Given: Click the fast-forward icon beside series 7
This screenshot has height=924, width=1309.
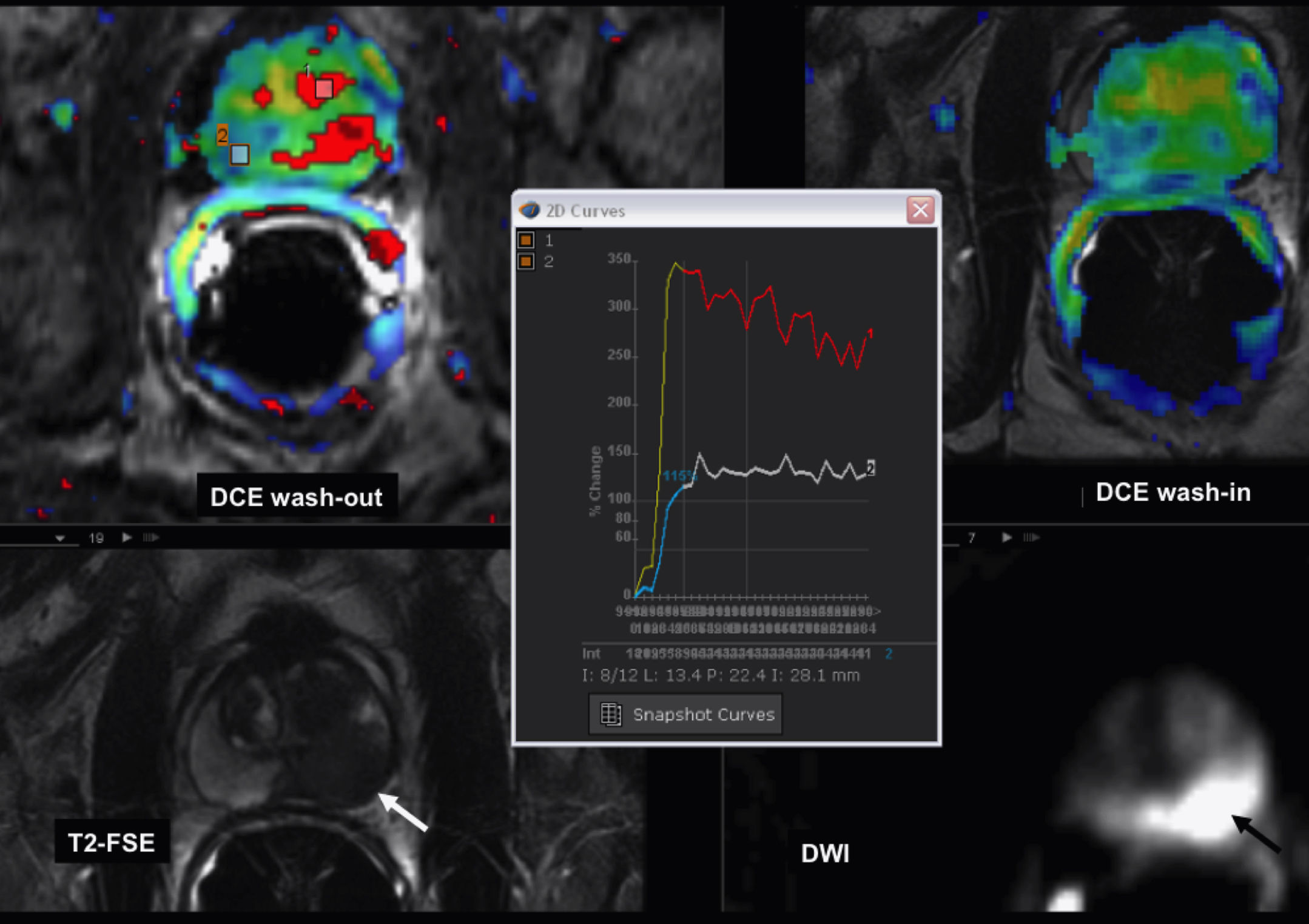Looking at the screenshot, I should (x=1031, y=538).
